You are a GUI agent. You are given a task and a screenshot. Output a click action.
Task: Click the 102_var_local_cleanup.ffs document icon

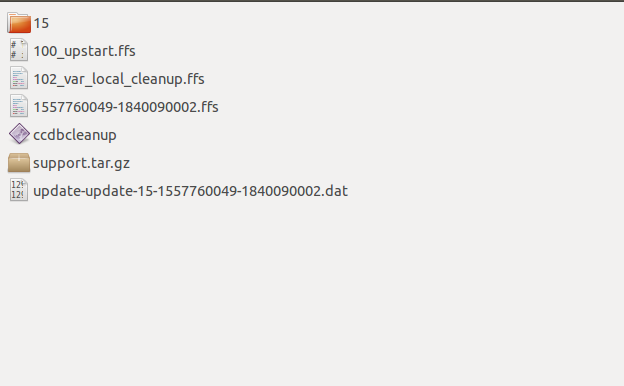coord(19,78)
